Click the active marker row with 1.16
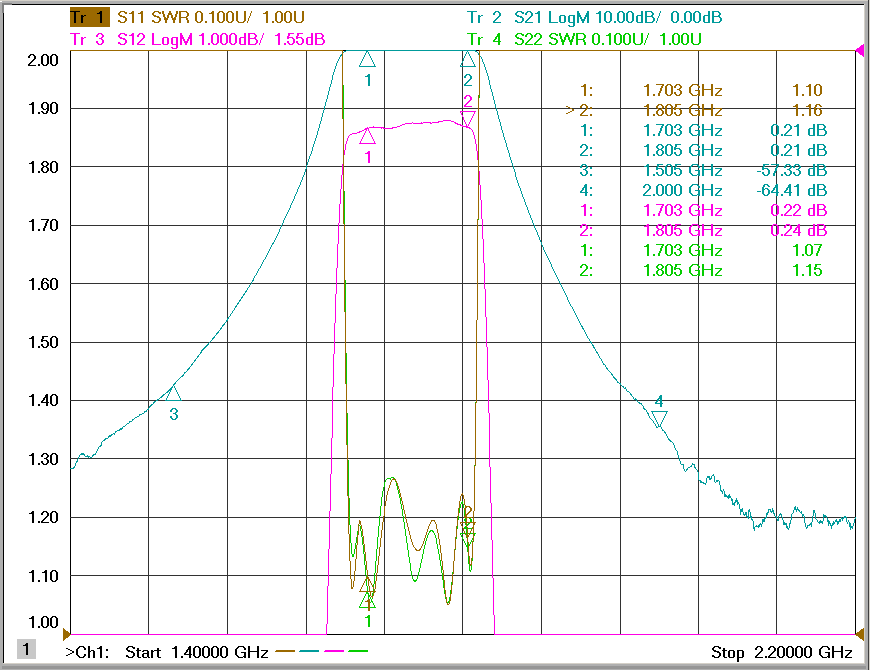The image size is (871, 670). click(694, 111)
